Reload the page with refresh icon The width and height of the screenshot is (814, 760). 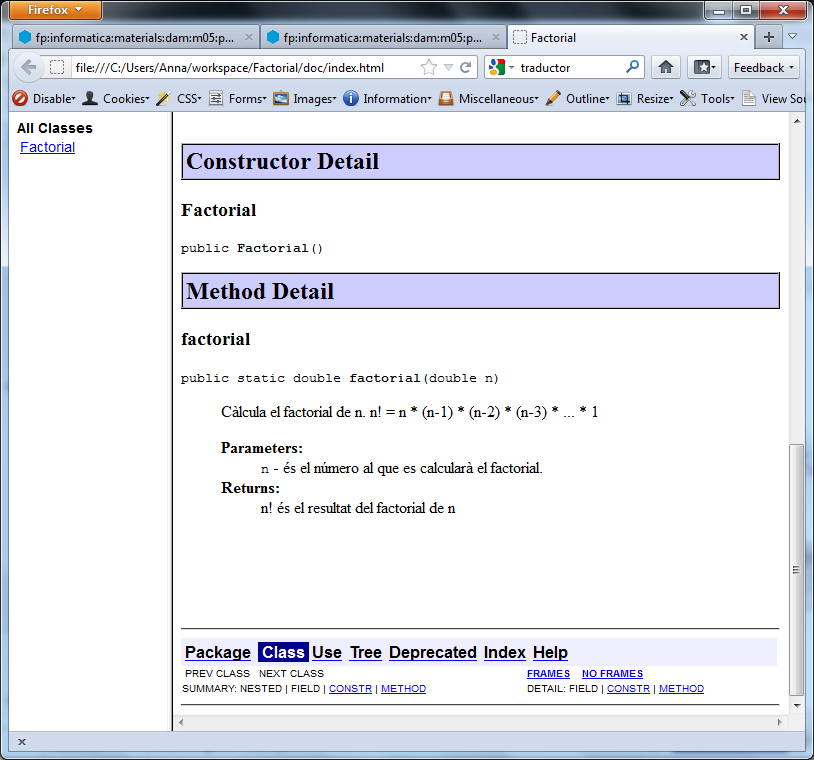(x=465, y=67)
